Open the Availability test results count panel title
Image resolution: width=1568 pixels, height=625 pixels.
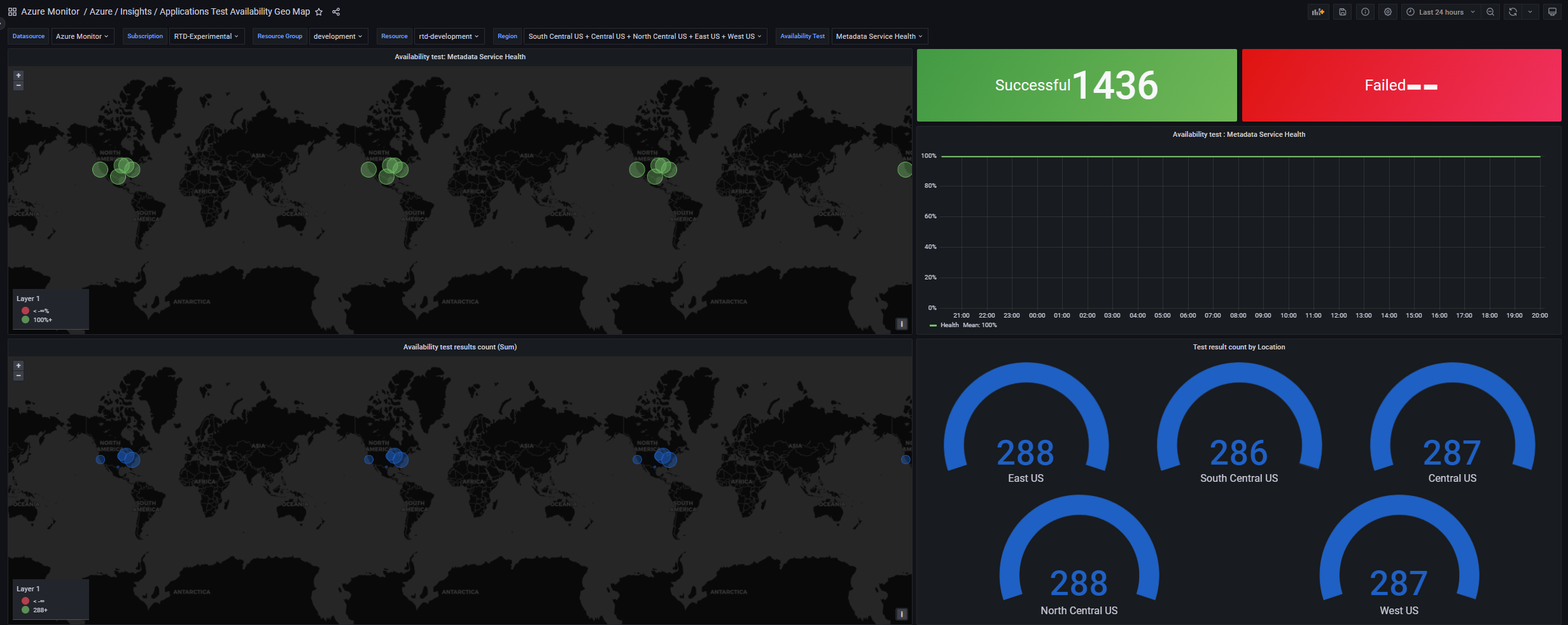460,347
